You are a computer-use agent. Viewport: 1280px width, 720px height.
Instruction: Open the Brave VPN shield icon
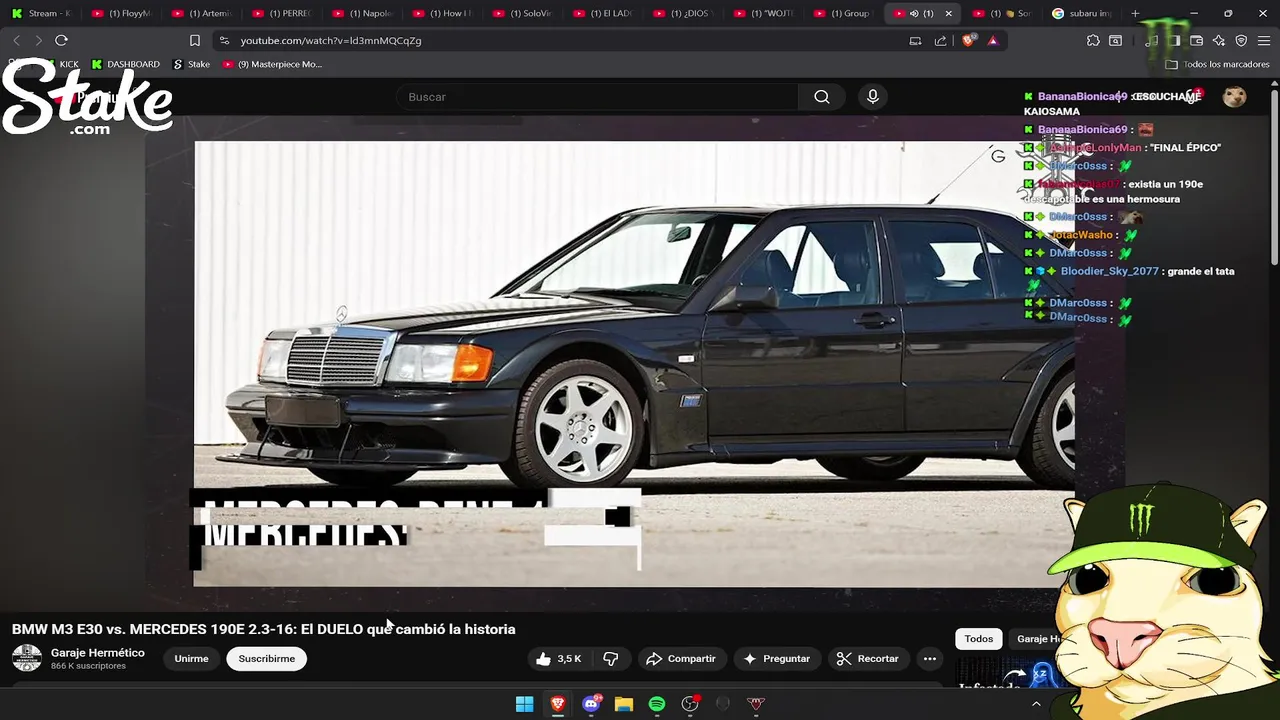1241,40
